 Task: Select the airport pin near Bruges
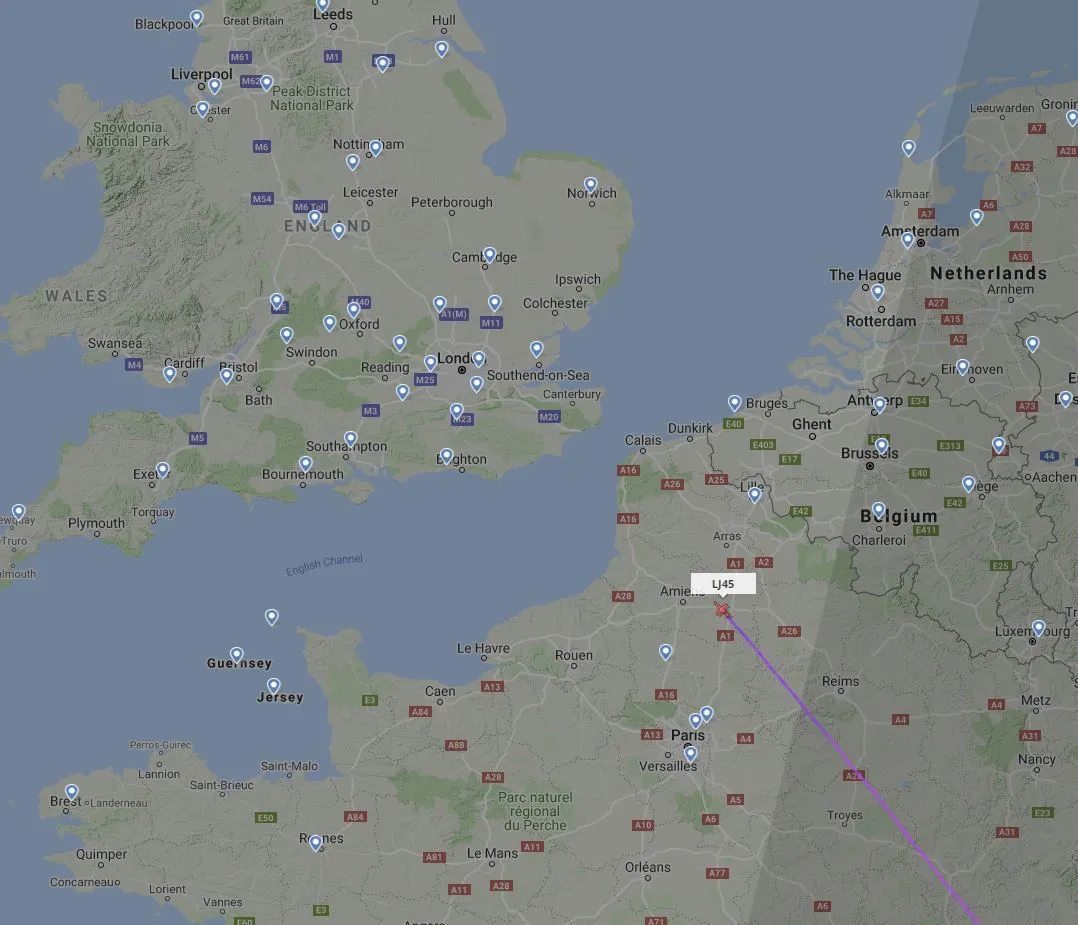tap(734, 404)
